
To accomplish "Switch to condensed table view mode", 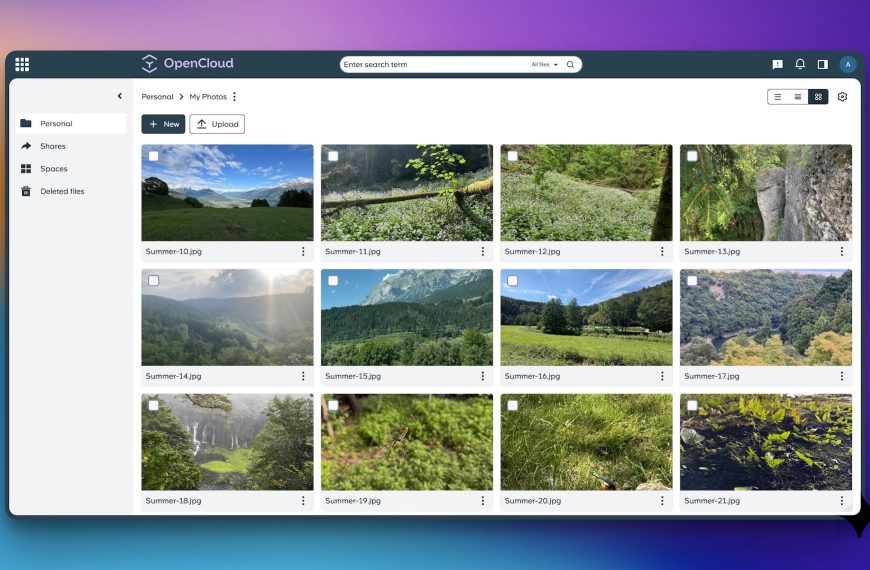I will [797, 97].
